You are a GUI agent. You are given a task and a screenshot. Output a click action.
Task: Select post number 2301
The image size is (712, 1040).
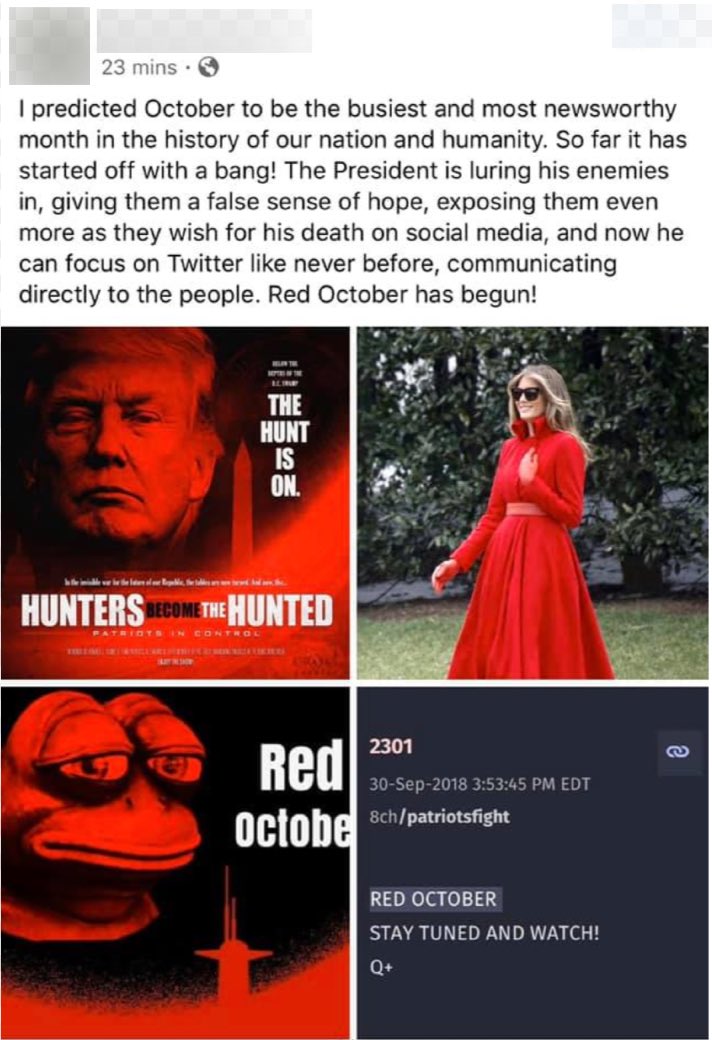point(391,746)
